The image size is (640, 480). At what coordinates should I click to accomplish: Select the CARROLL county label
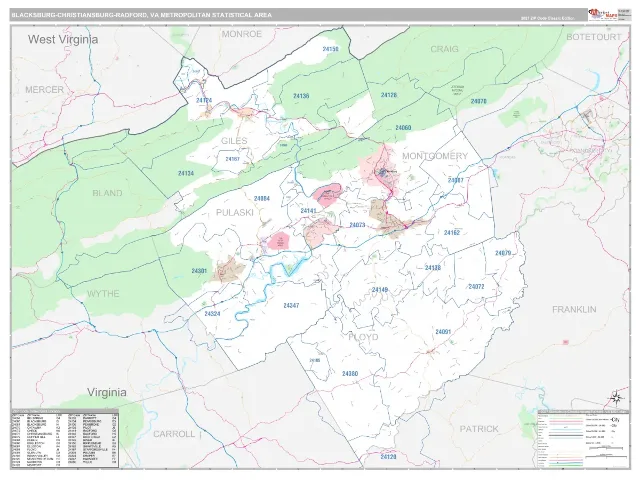pos(174,434)
